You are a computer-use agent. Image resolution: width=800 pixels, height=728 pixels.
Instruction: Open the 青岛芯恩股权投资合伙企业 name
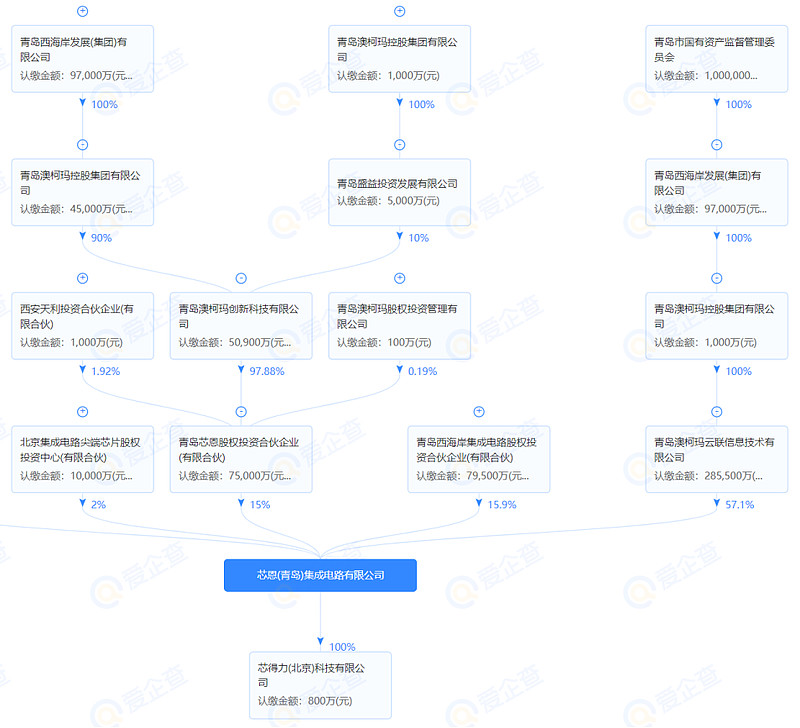tap(238, 450)
